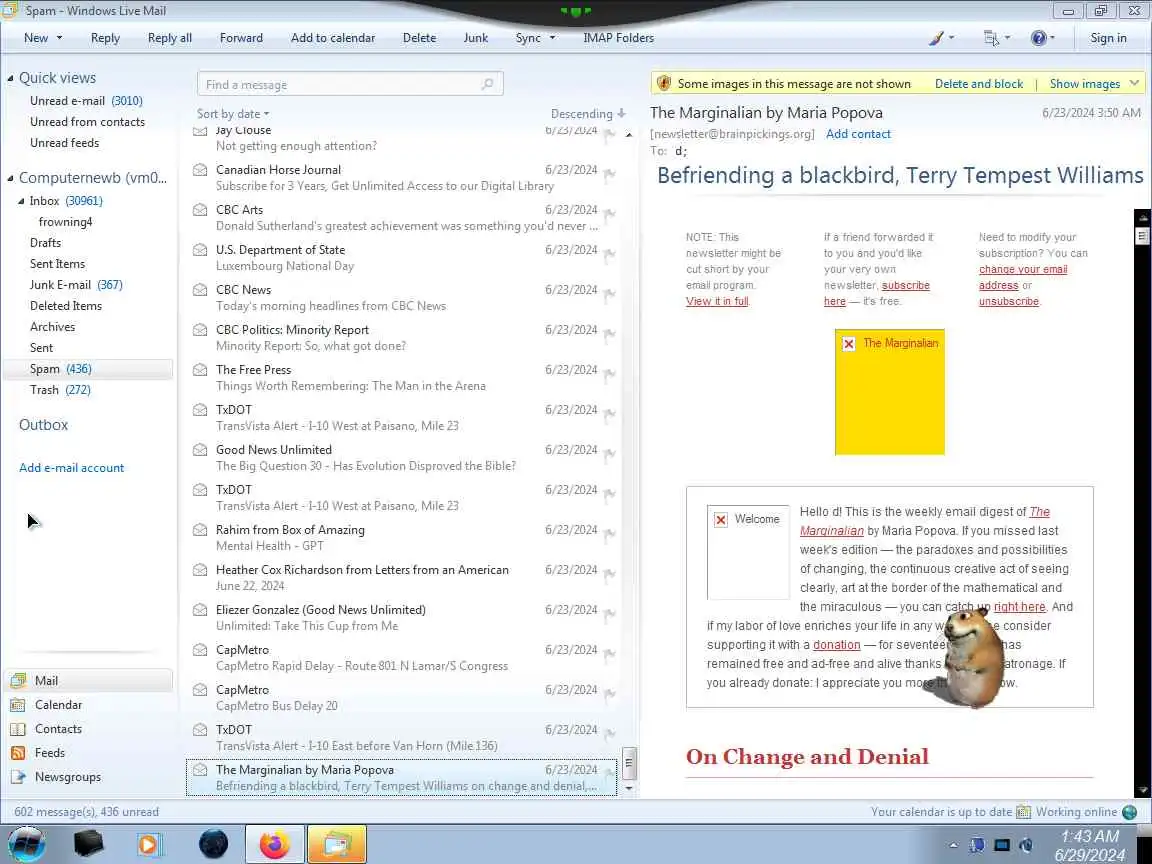Collapse the Quick views section
This screenshot has height=864, width=1152.
point(10,78)
